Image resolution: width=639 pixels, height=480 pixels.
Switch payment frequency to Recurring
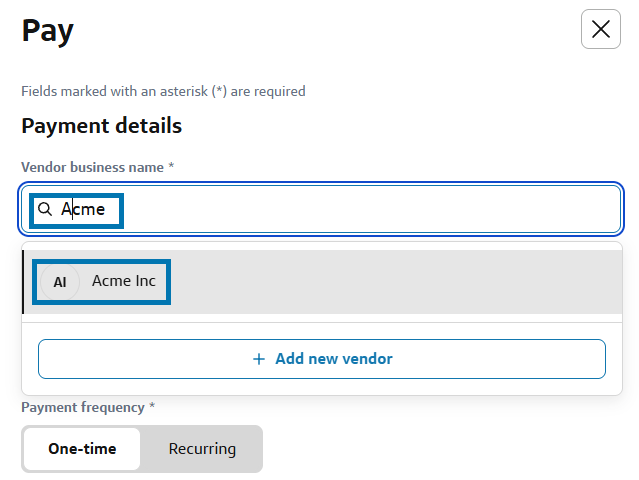pyautogui.click(x=202, y=449)
